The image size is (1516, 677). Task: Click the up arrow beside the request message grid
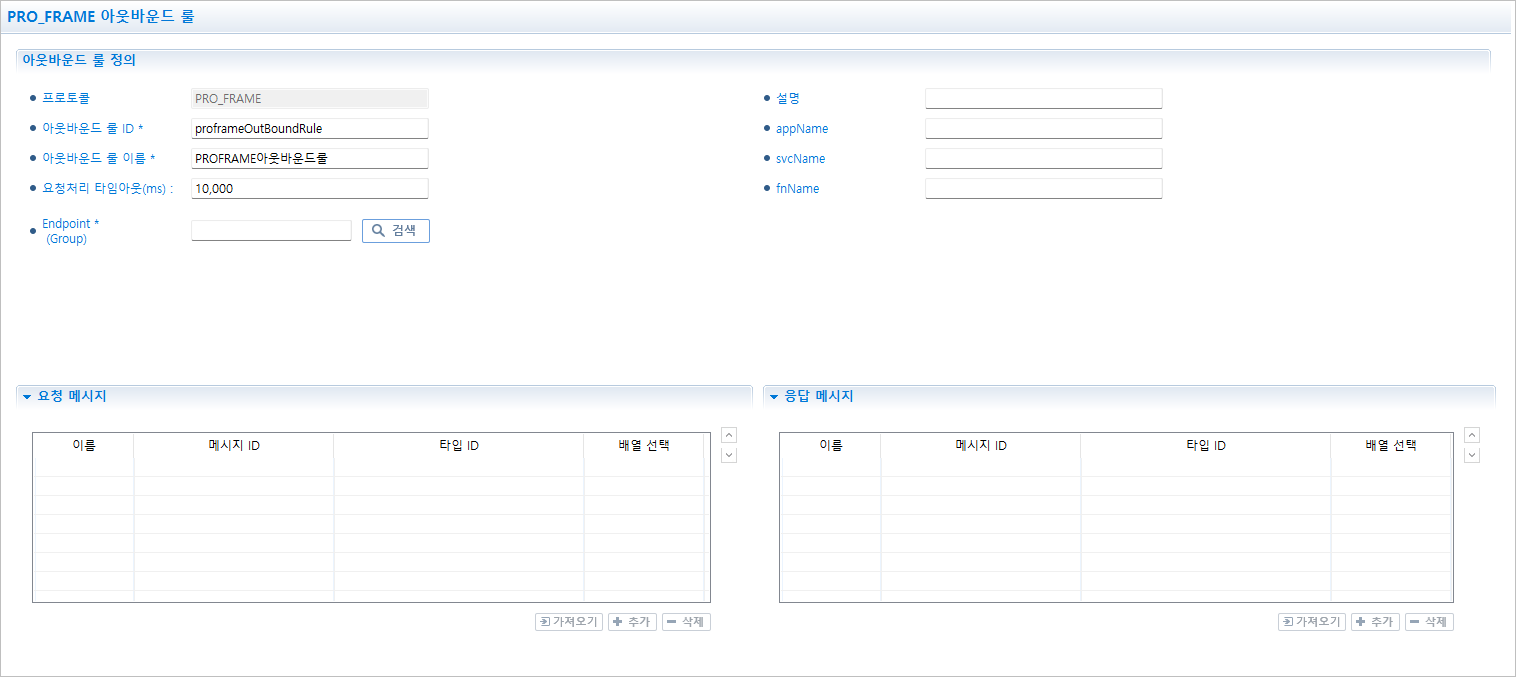point(729,434)
